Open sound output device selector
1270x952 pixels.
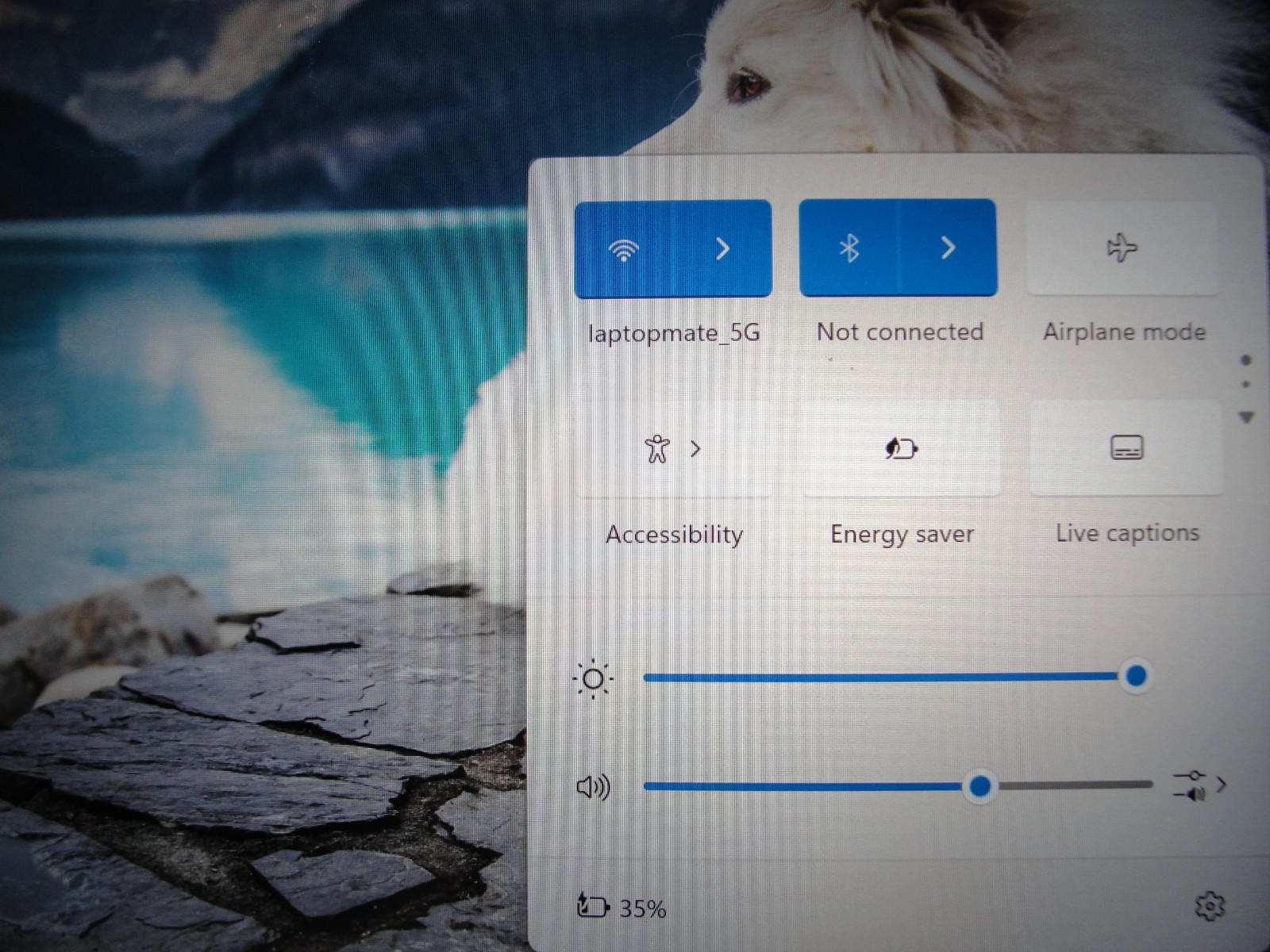pos(1199,785)
